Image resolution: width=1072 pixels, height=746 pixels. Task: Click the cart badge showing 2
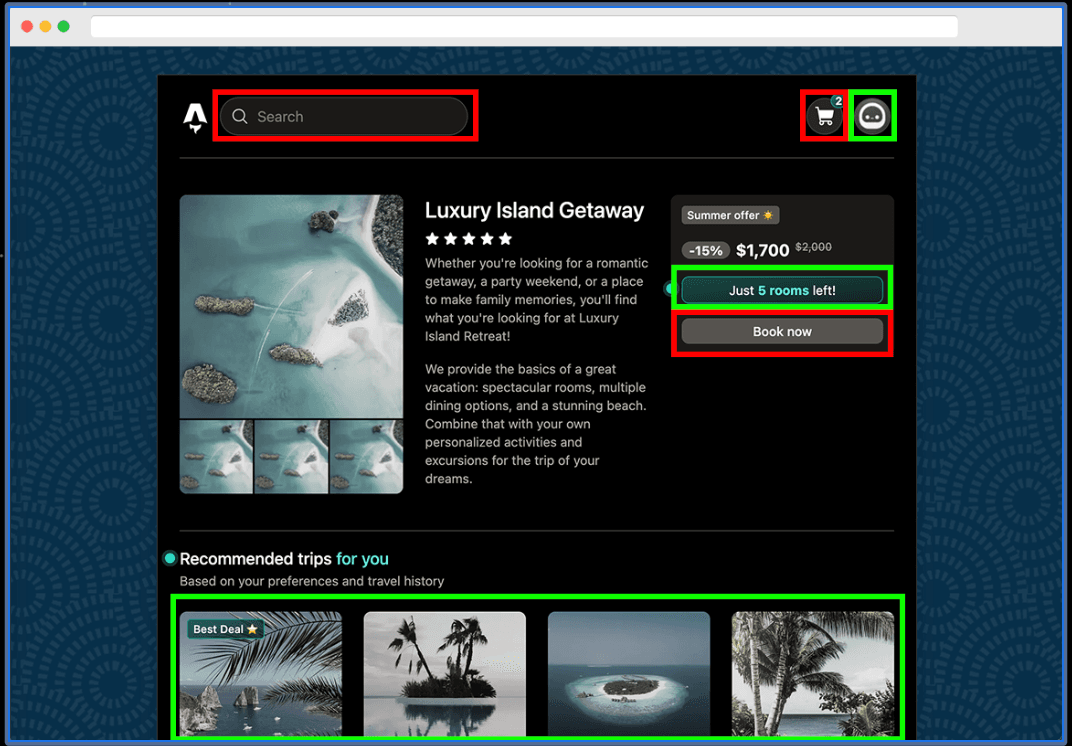click(x=838, y=101)
